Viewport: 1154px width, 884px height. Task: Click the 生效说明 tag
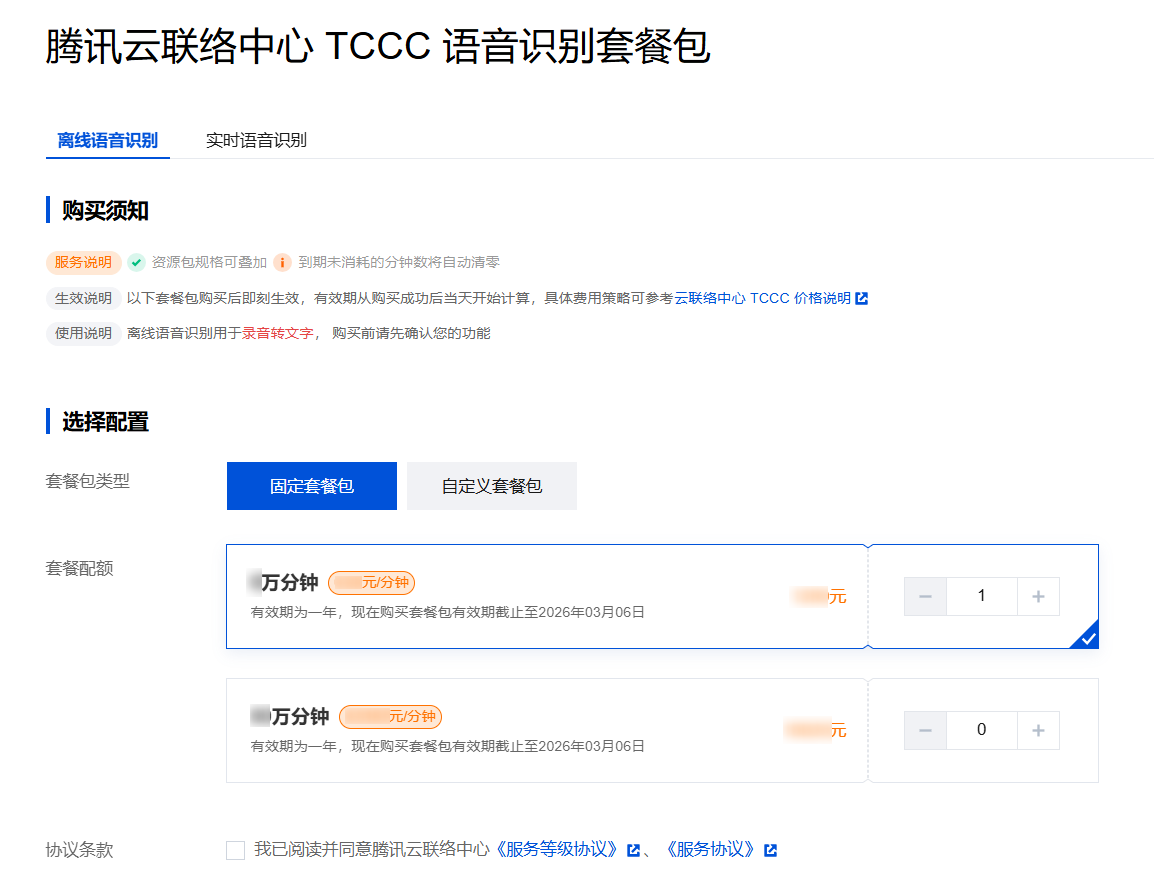[83, 298]
